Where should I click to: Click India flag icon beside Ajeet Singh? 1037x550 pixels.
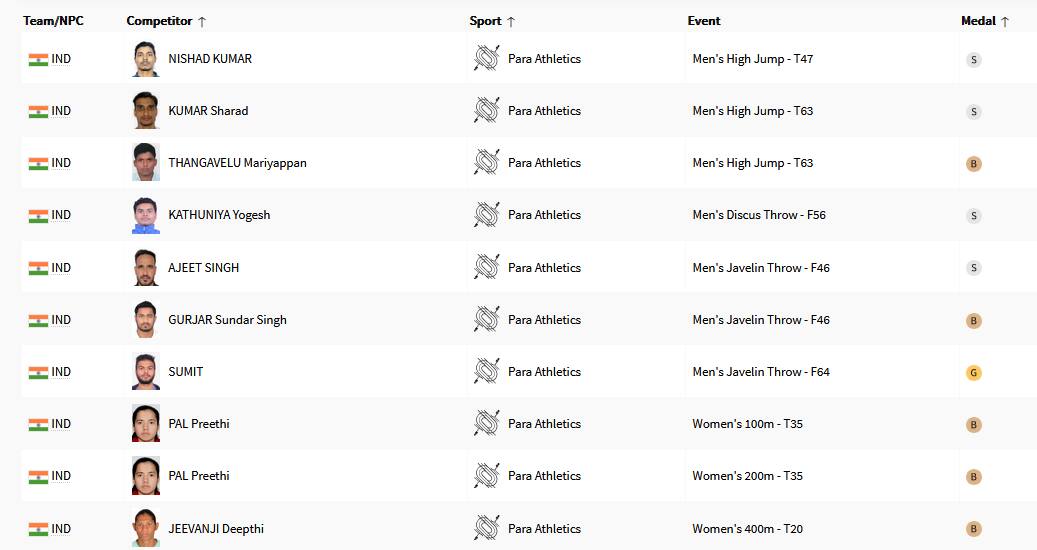coord(38,268)
